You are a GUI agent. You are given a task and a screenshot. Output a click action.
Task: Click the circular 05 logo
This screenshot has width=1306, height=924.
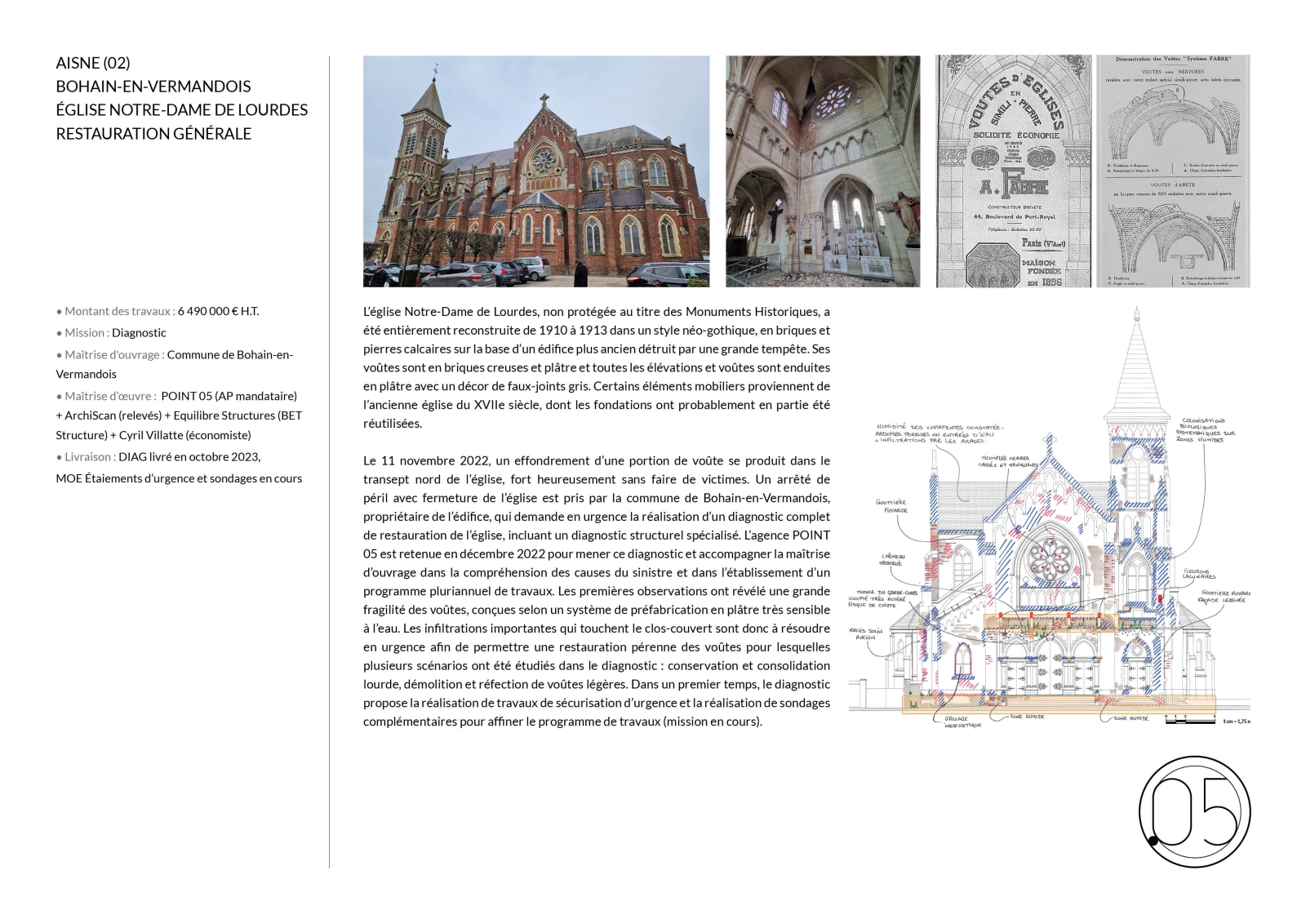click(x=1194, y=811)
